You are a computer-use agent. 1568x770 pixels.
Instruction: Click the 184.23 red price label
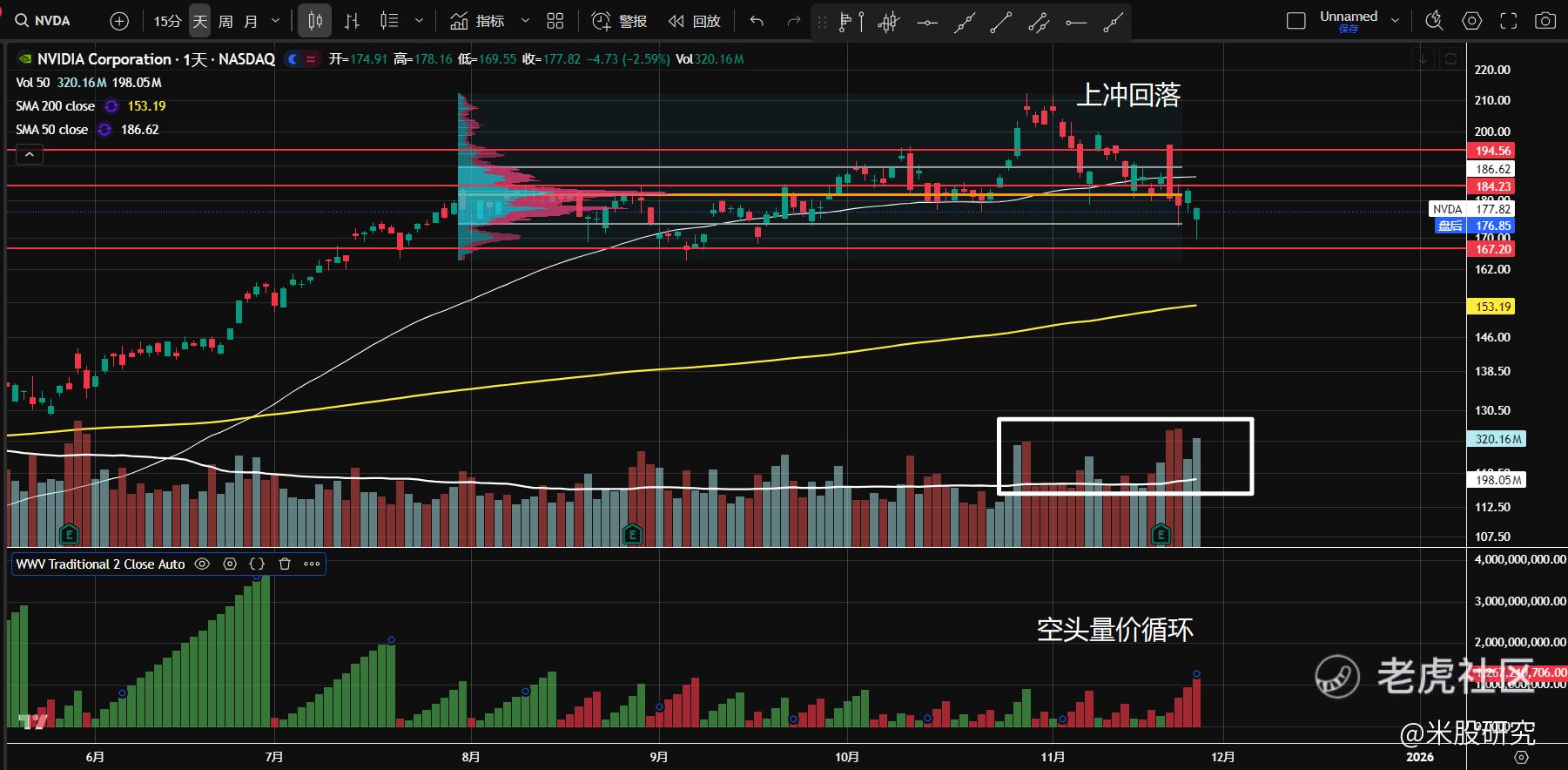[x=1493, y=186]
